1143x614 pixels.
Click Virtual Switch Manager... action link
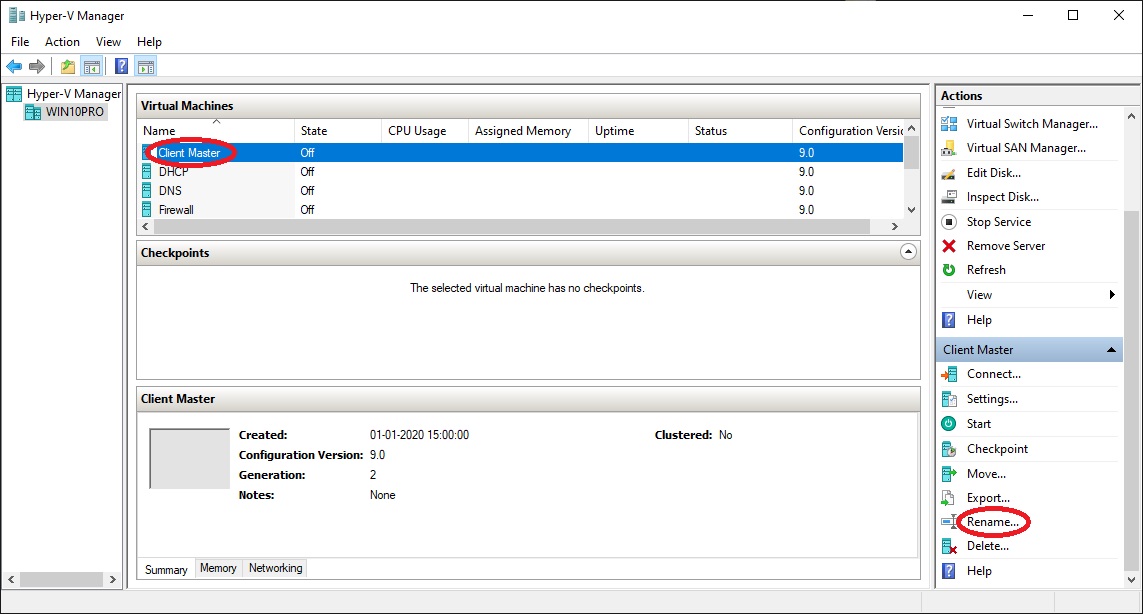click(x=1032, y=124)
